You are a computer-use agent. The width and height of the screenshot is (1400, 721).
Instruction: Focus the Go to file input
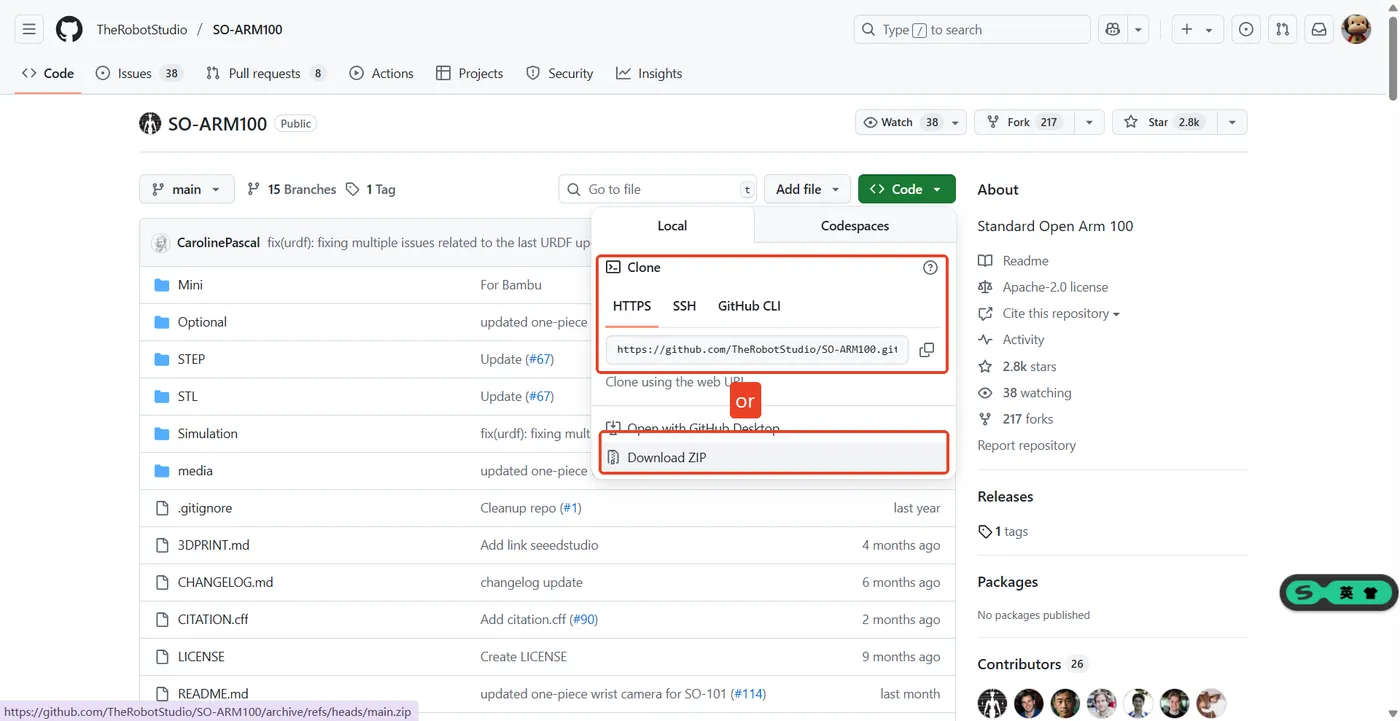pos(657,189)
